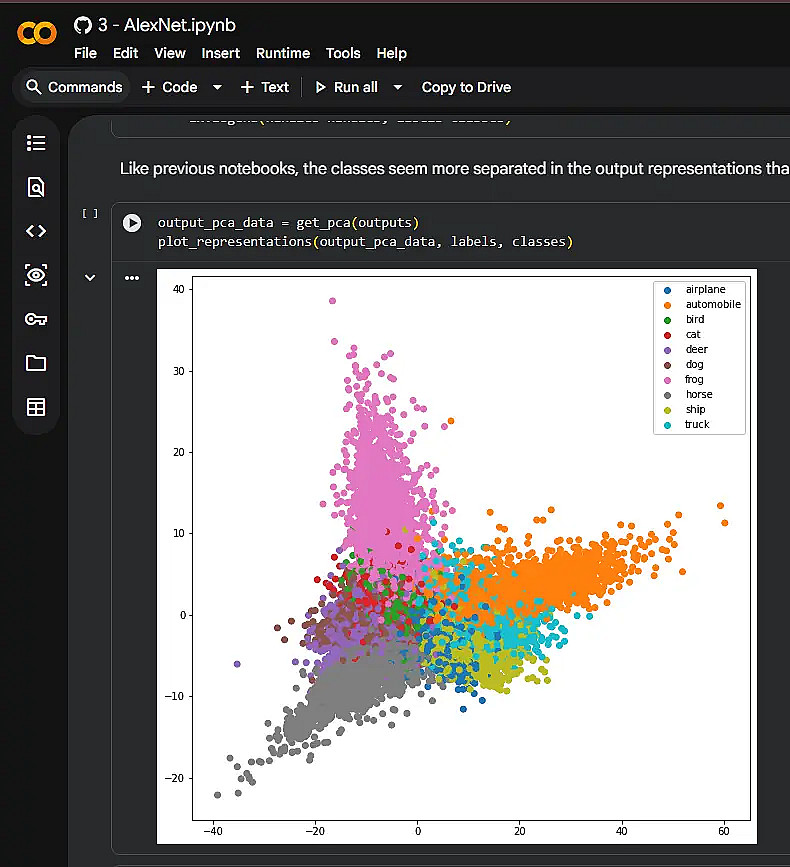Click the Run all button

[x=347, y=87]
